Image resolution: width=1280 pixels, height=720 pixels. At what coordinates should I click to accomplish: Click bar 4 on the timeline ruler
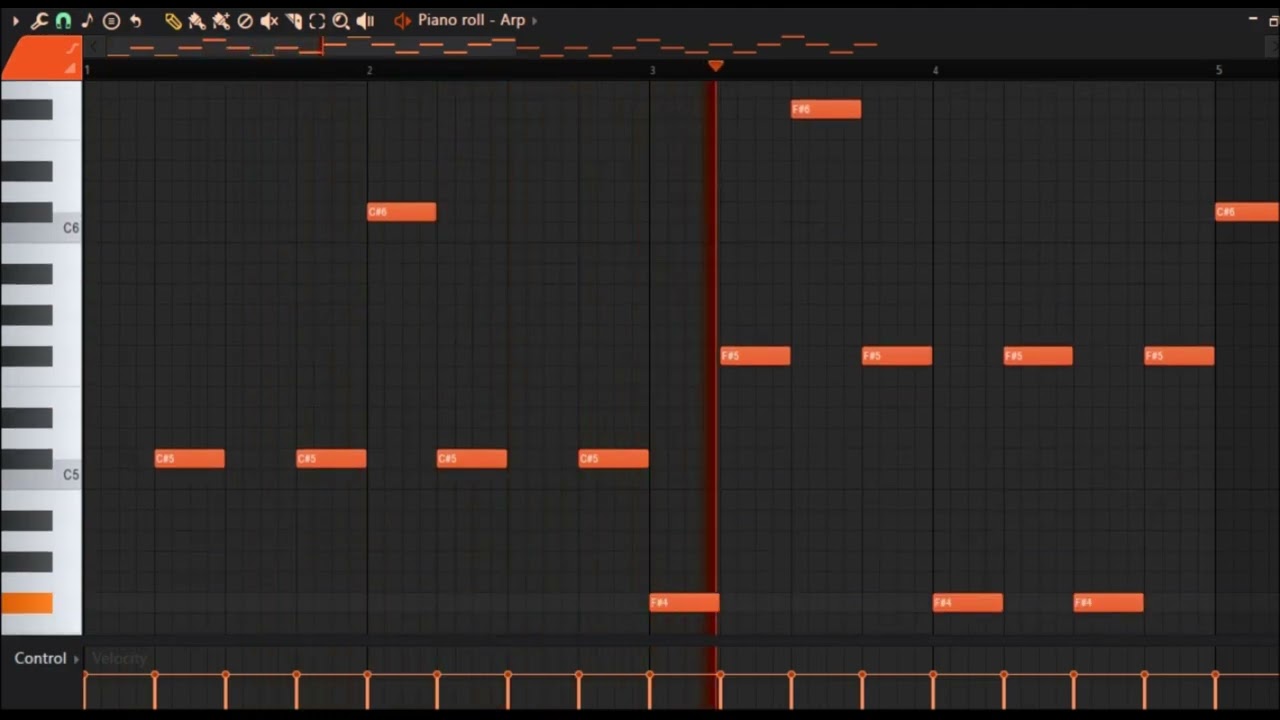tap(935, 70)
